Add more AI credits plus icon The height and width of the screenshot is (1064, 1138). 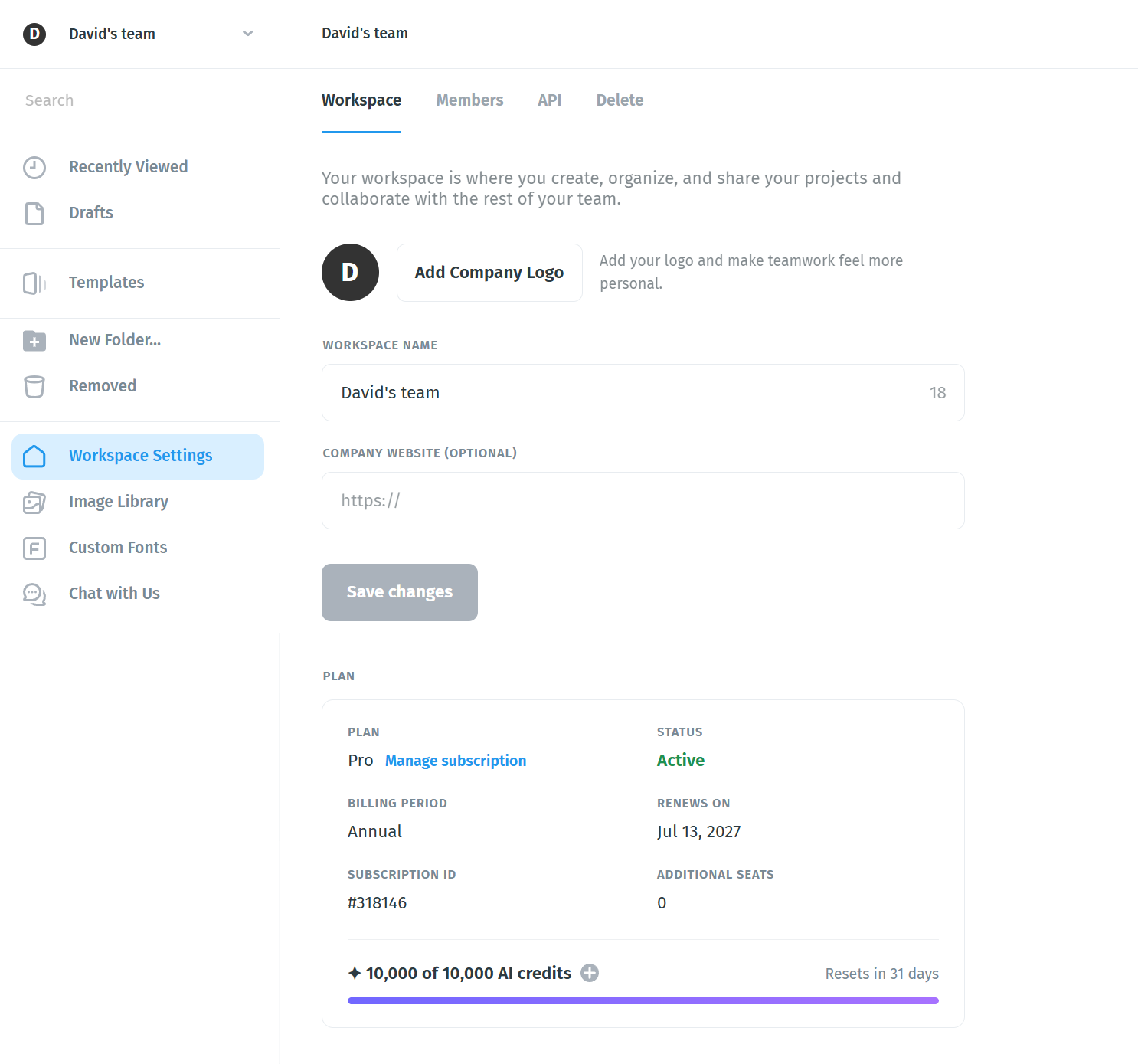pos(590,973)
